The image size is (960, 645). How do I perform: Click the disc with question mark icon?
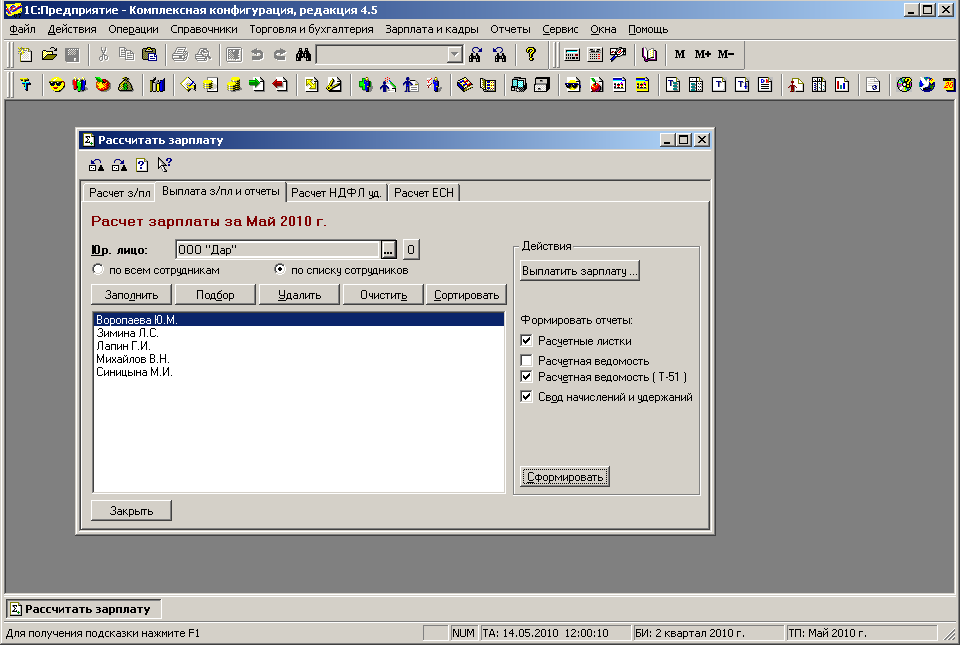pos(904,85)
